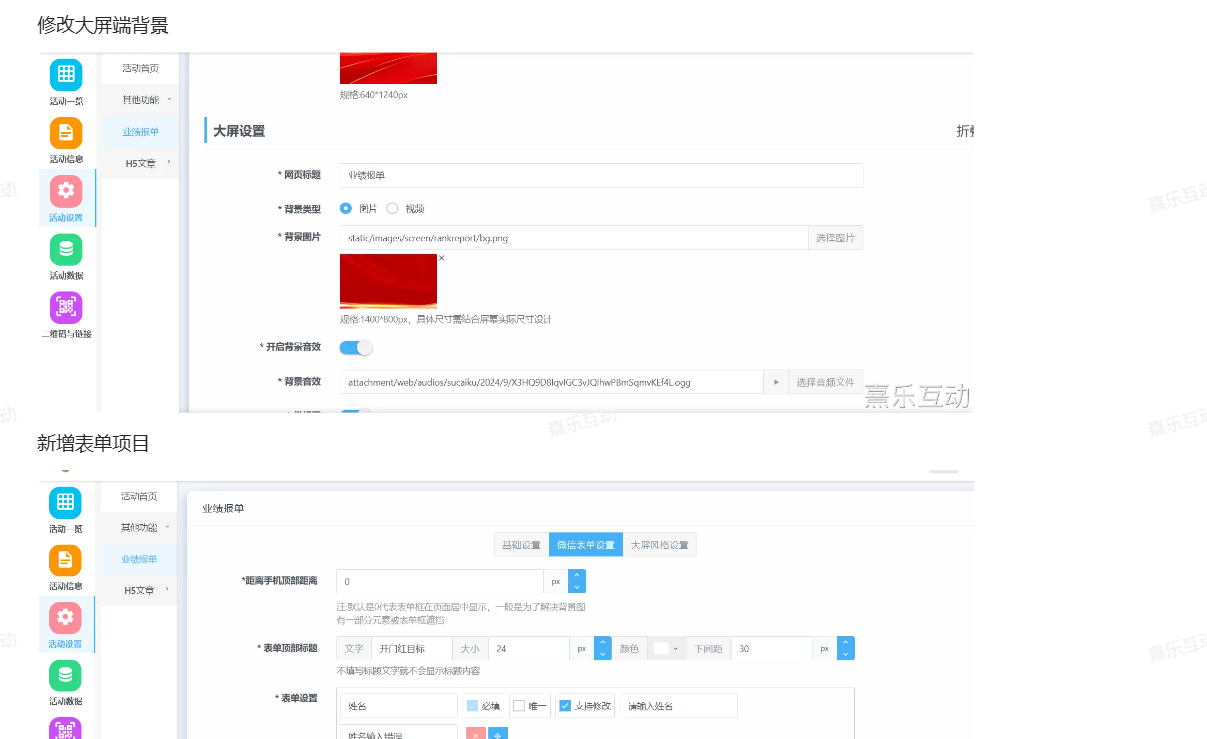Play the 背景音效 audio preview
Screen dimensions: 1207x739
click(x=775, y=382)
